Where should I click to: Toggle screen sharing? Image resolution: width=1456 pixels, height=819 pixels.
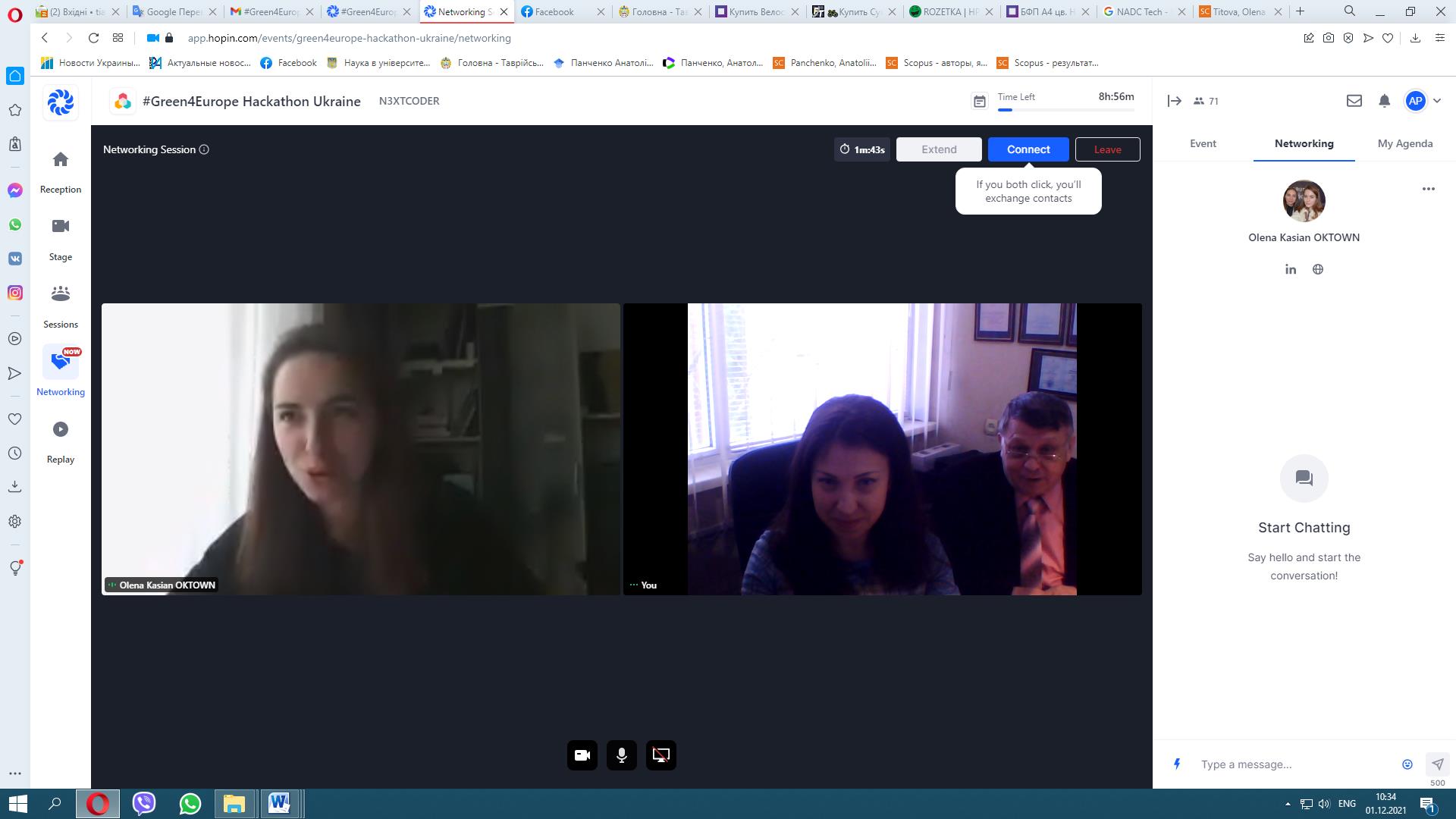[661, 755]
